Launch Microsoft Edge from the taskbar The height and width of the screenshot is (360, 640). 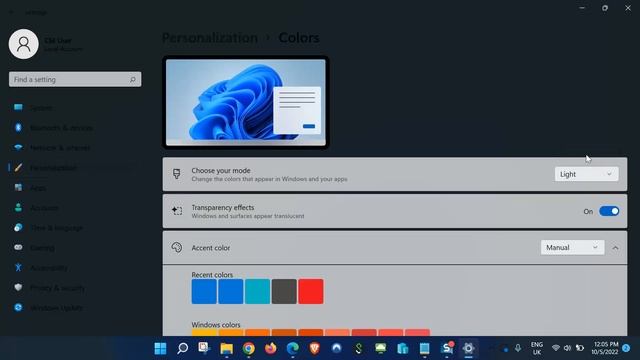coord(293,349)
